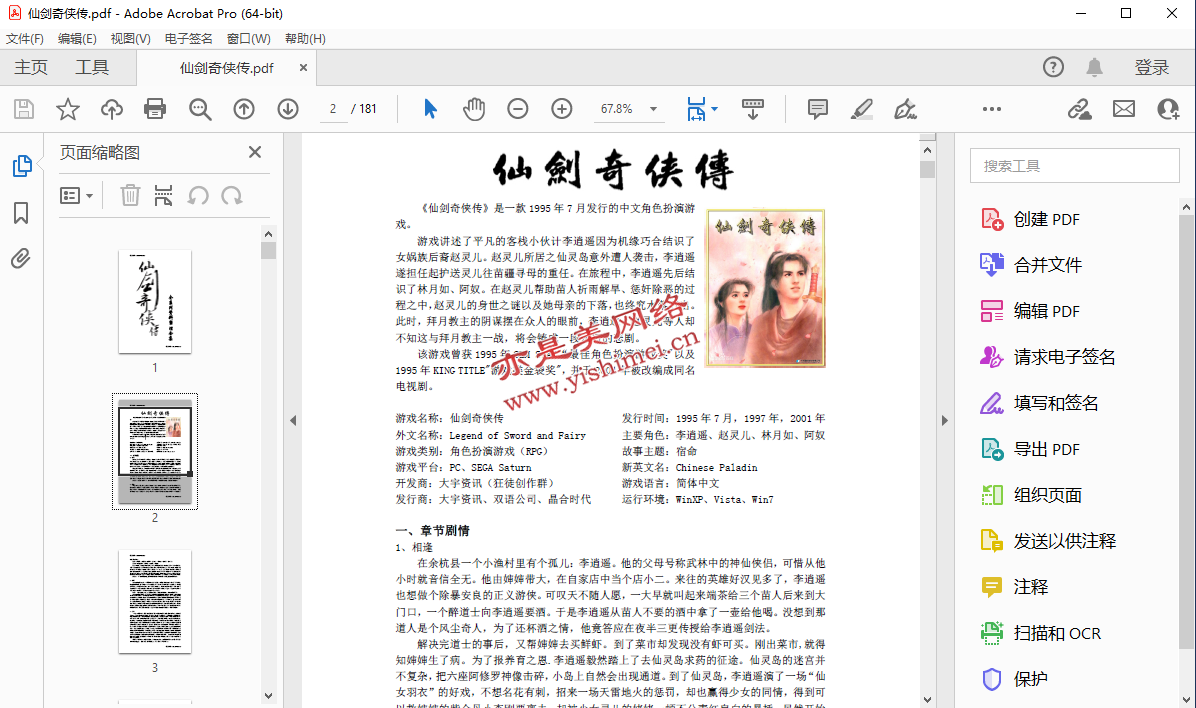Add a sticky note comment
Viewport: 1196px width, 708px height.
coord(818,109)
